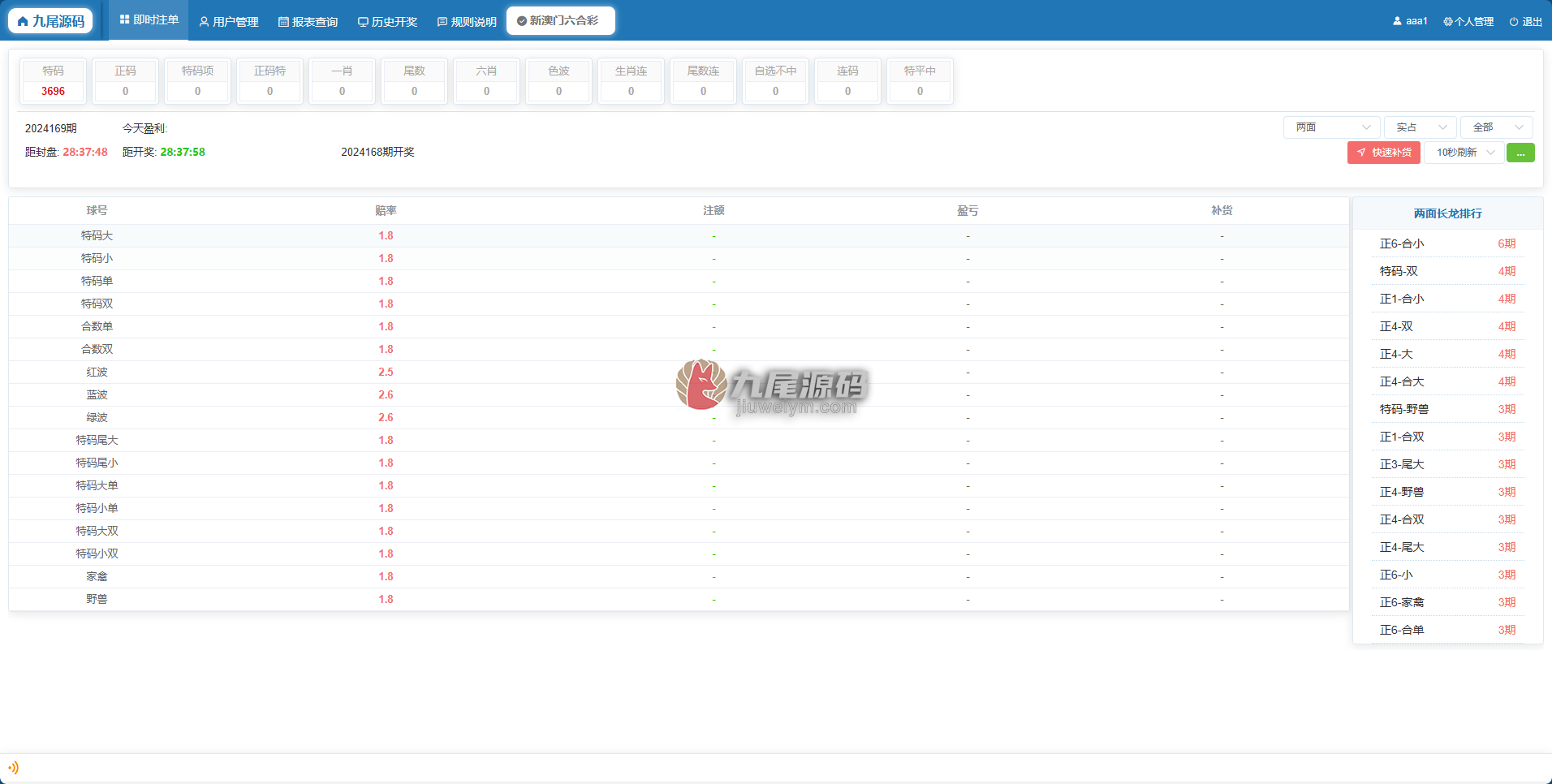
Task: Click the 特码大单 row label
Action: (x=97, y=485)
